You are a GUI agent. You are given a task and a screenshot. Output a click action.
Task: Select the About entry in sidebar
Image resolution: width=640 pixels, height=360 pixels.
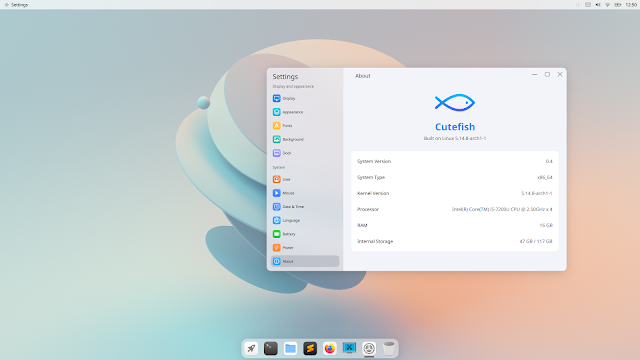point(304,261)
